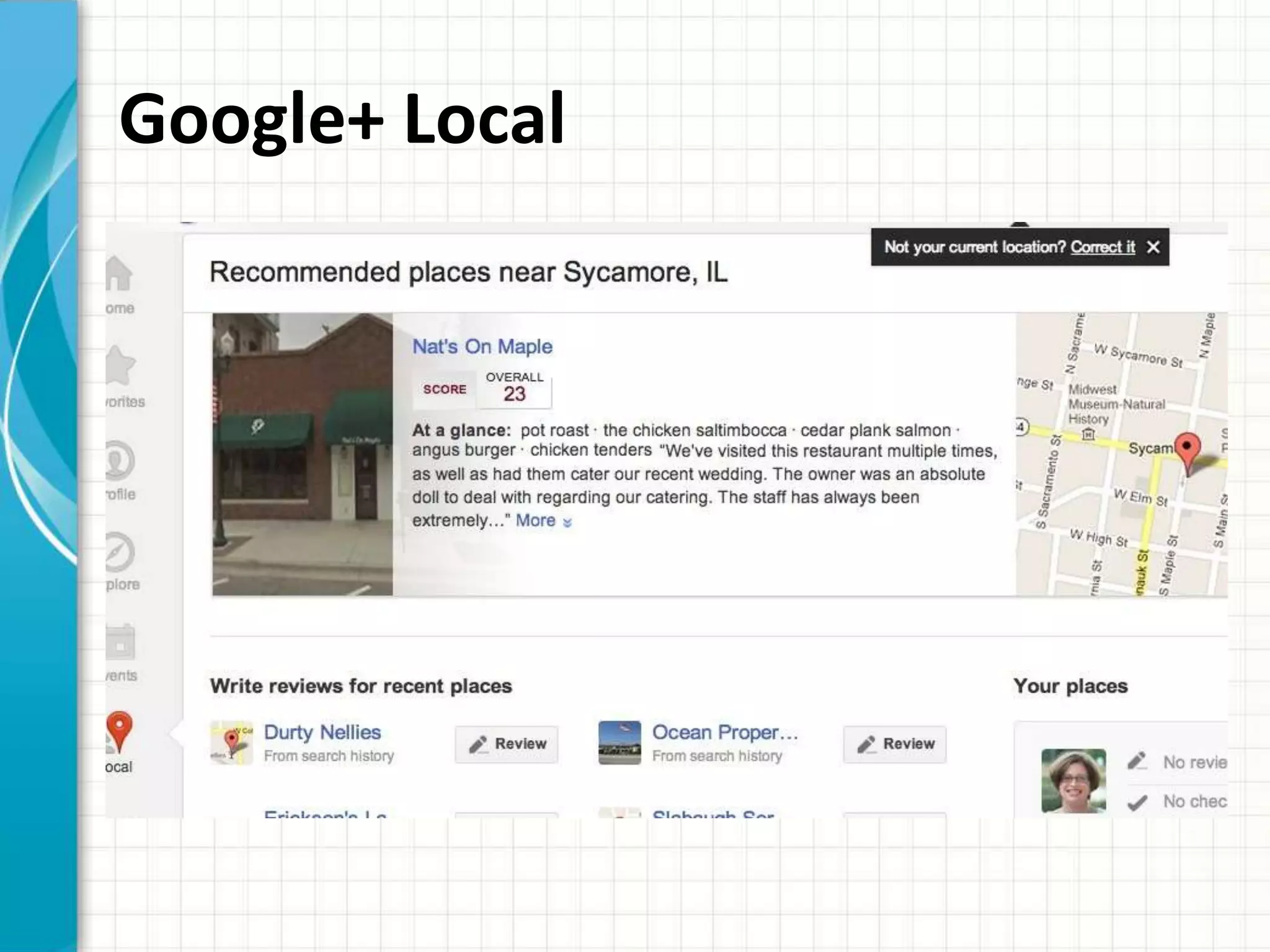Click the profile photo in Your places
This screenshot has height=952, width=1270.
(1073, 781)
